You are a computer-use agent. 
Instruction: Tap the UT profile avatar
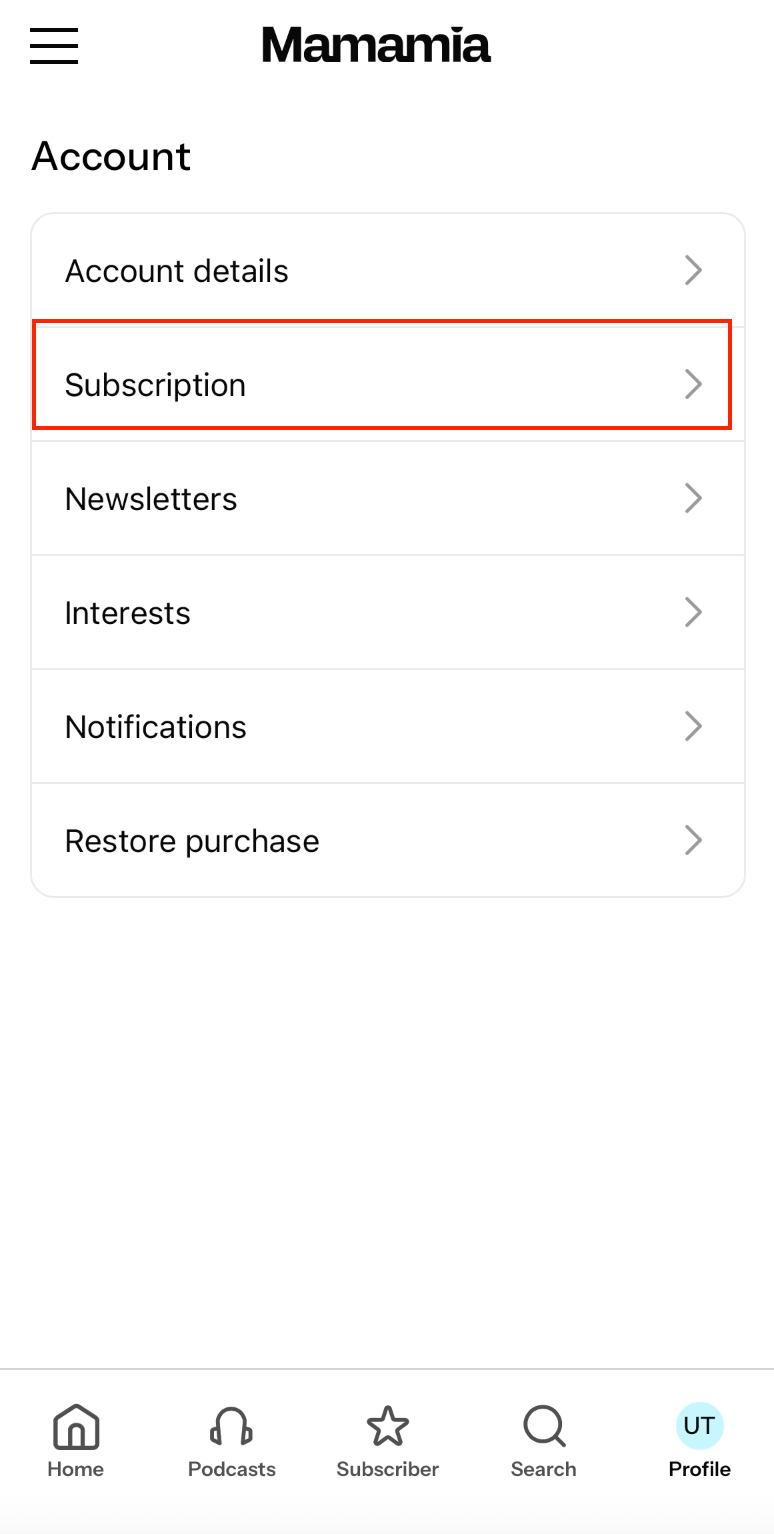pos(699,1425)
